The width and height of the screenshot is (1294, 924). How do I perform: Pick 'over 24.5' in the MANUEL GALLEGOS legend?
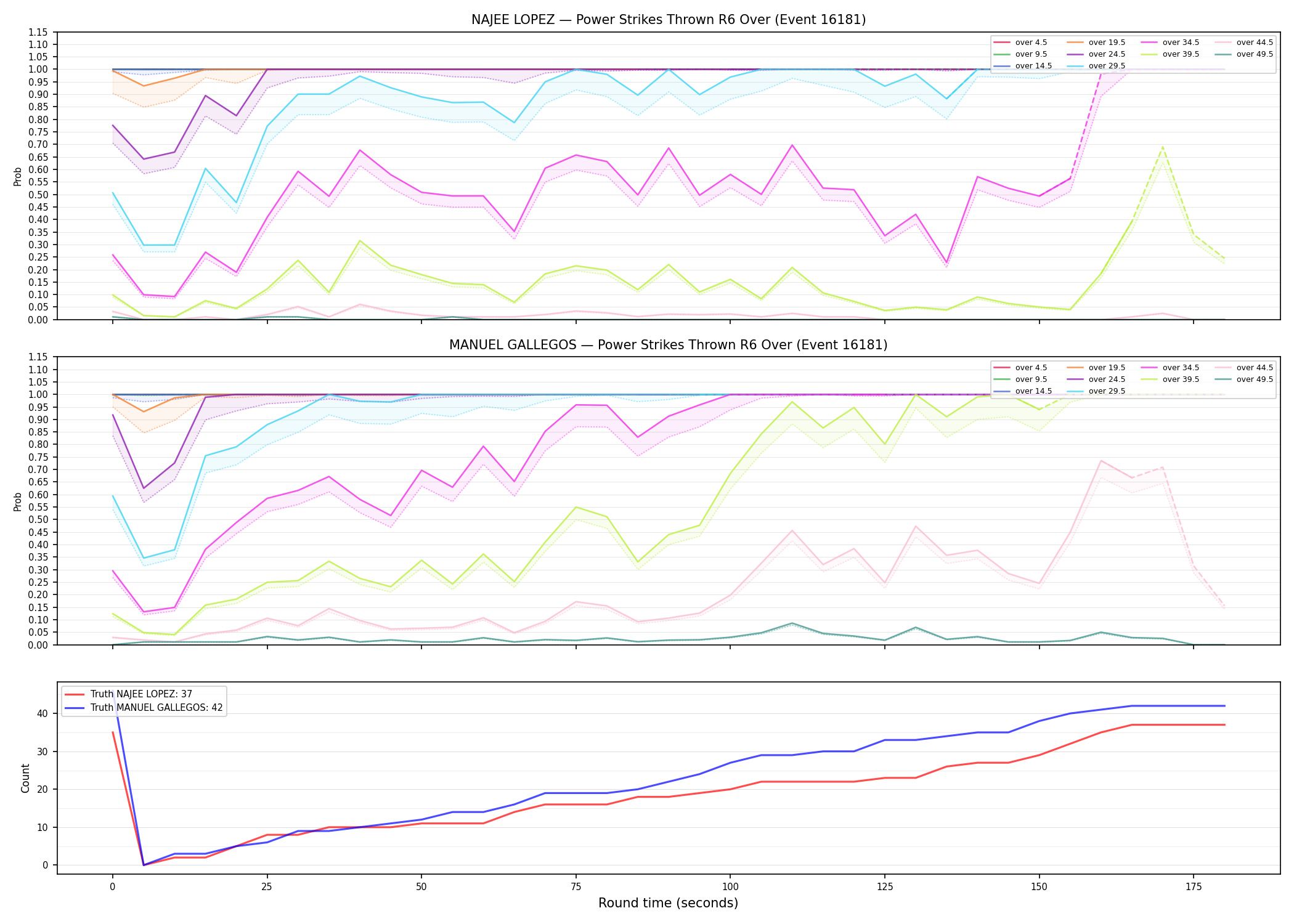[1096, 379]
